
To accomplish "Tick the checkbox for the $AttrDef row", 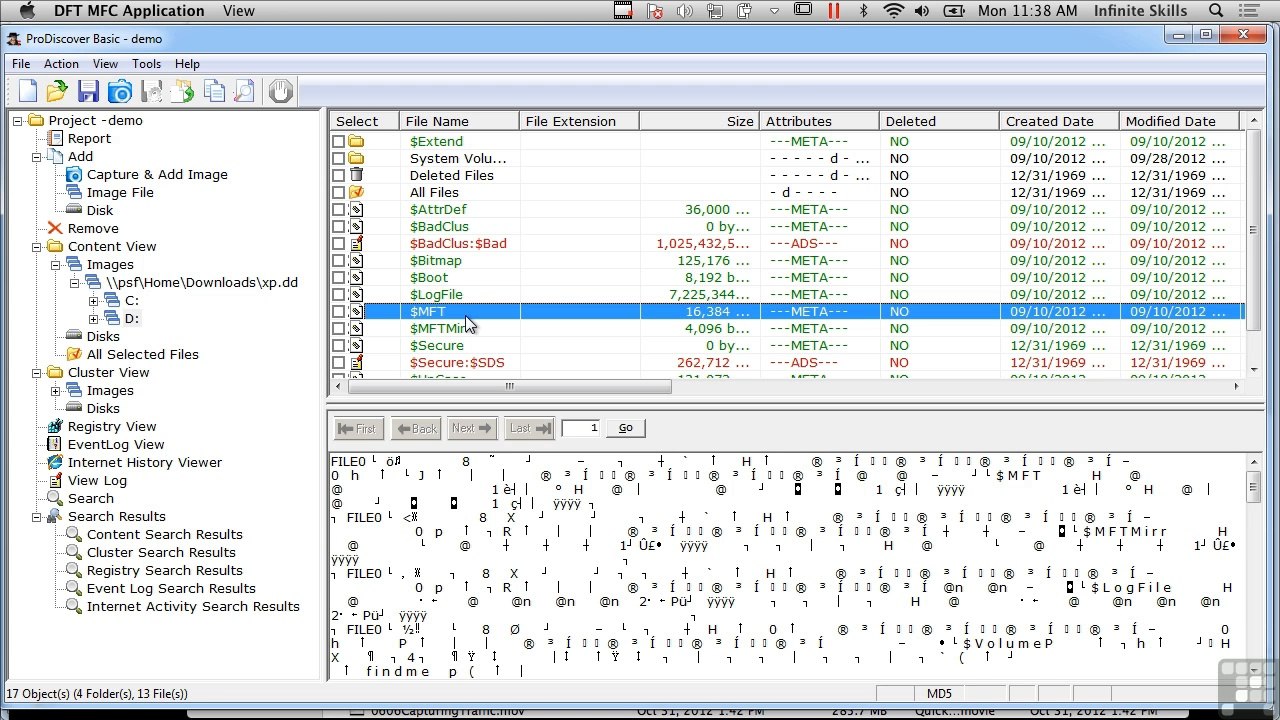I will click(339, 210).
